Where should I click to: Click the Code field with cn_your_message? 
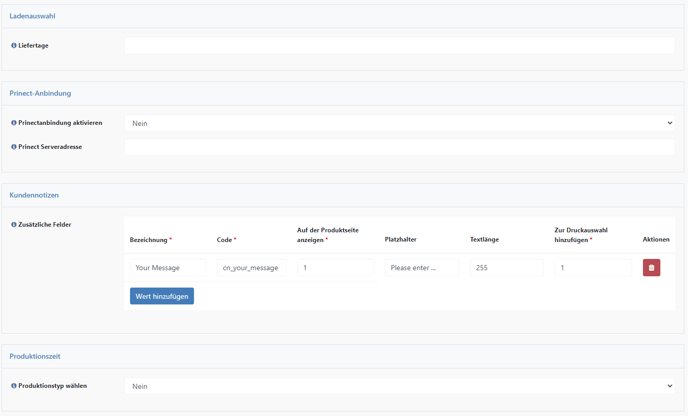pos(252,268)
